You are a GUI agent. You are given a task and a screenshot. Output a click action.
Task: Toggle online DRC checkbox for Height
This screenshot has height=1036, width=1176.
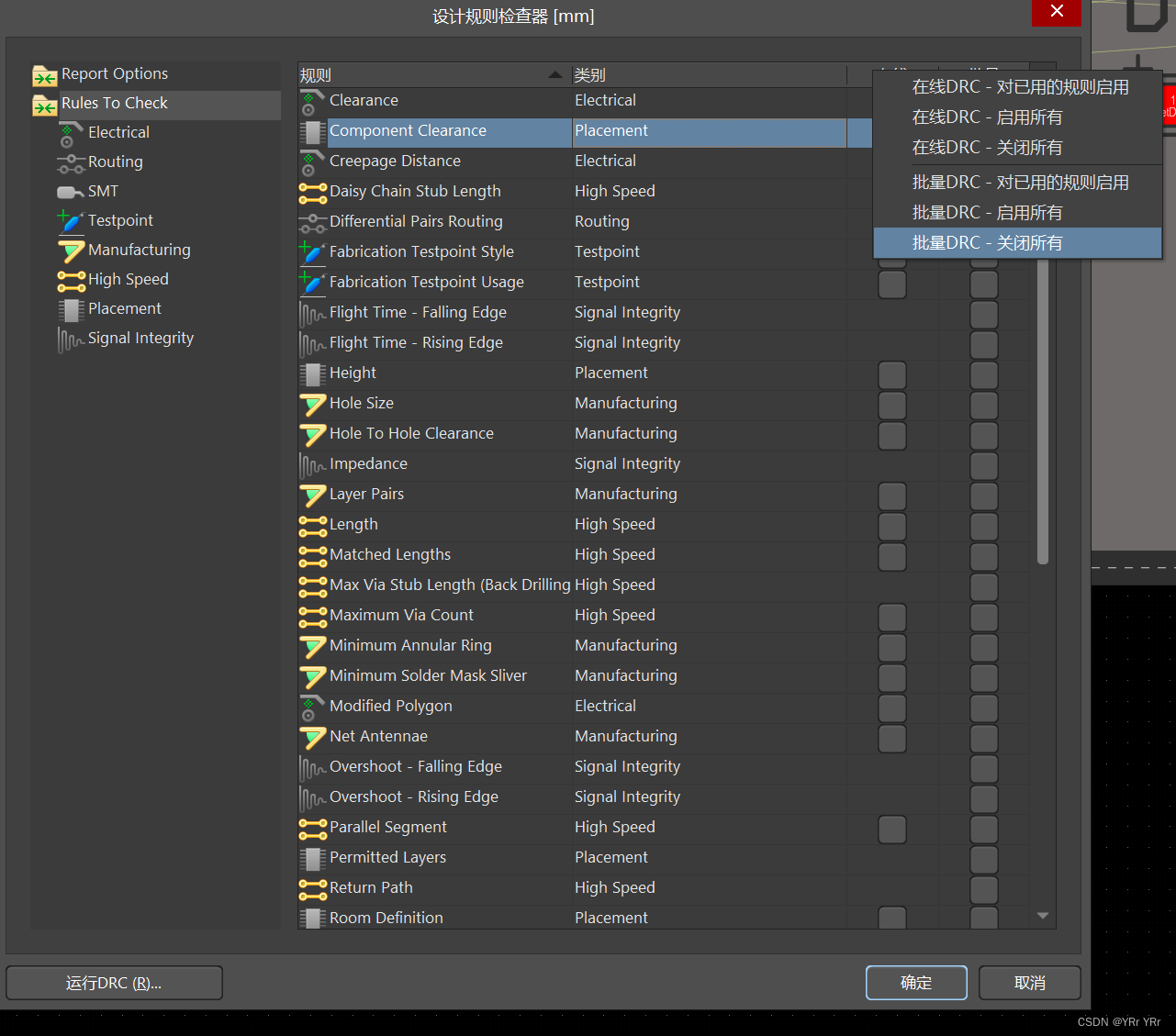(891, 374)
